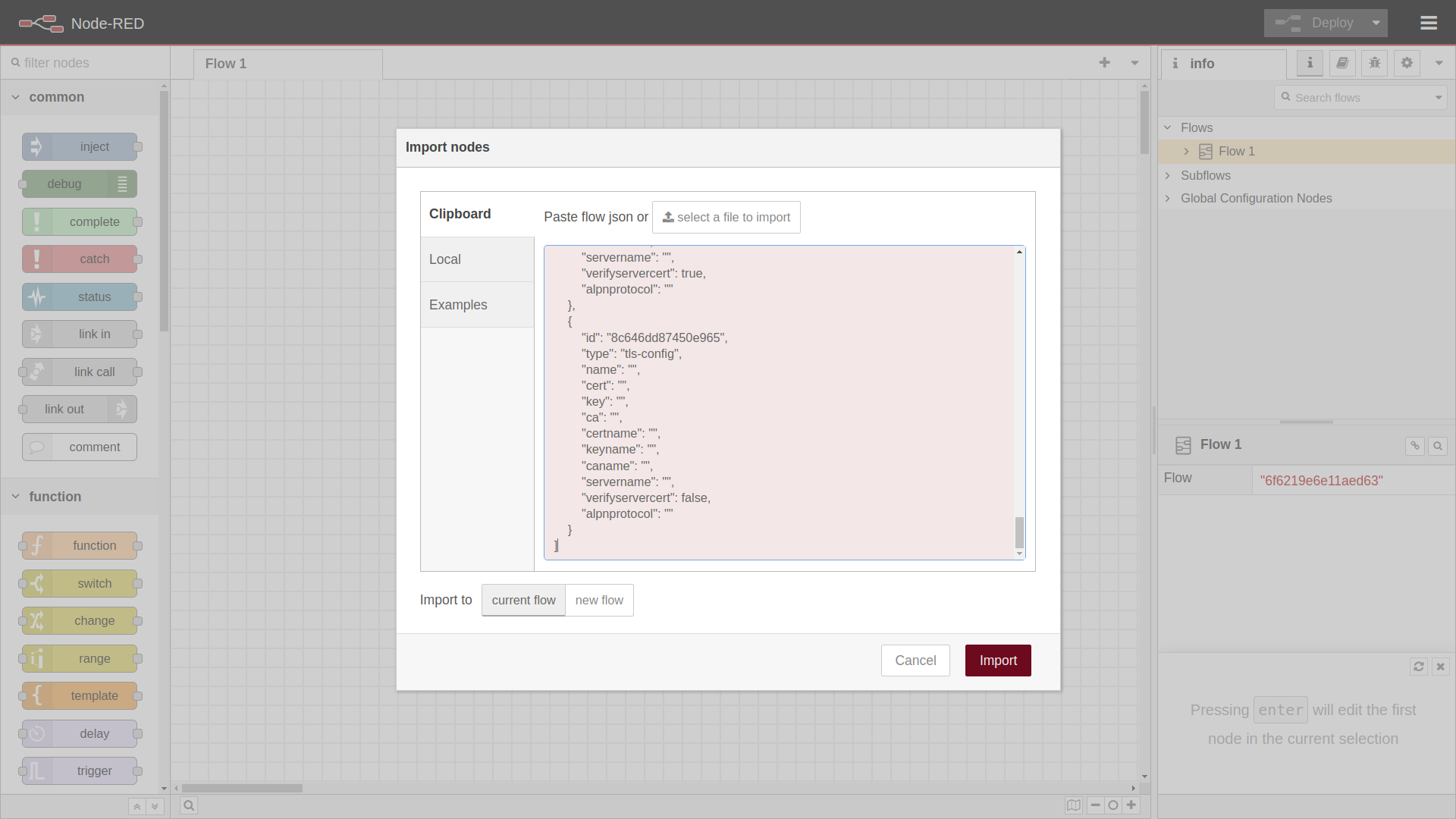Select the link out node
1456x819 pixels.
(x=80, y=409)
